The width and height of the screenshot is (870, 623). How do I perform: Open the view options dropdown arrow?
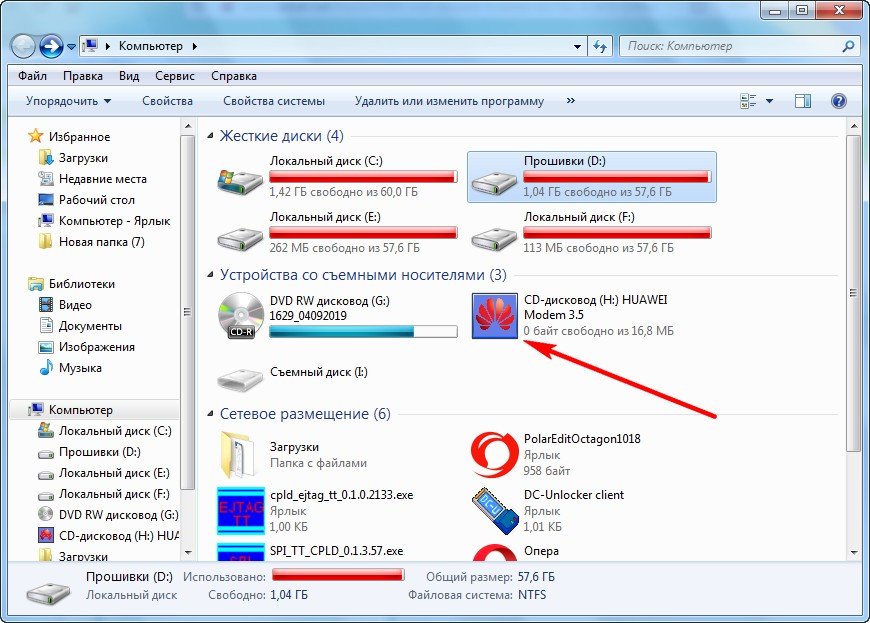pyautogui.click(x=769, y=101)
